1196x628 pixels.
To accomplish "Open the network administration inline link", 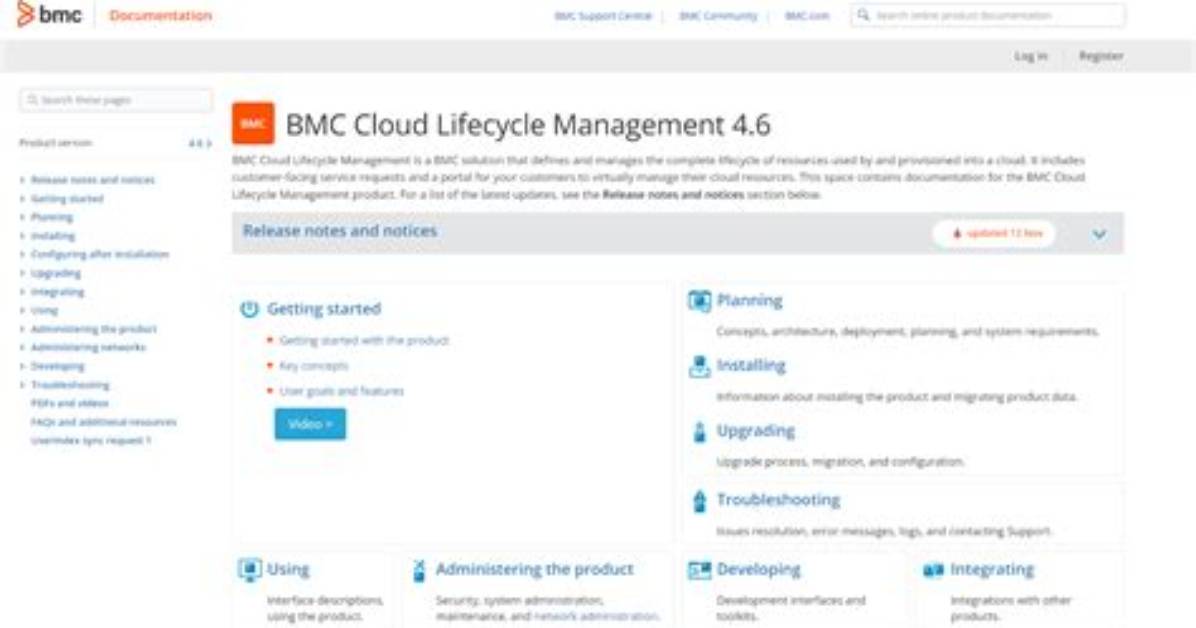I will 596,616.
